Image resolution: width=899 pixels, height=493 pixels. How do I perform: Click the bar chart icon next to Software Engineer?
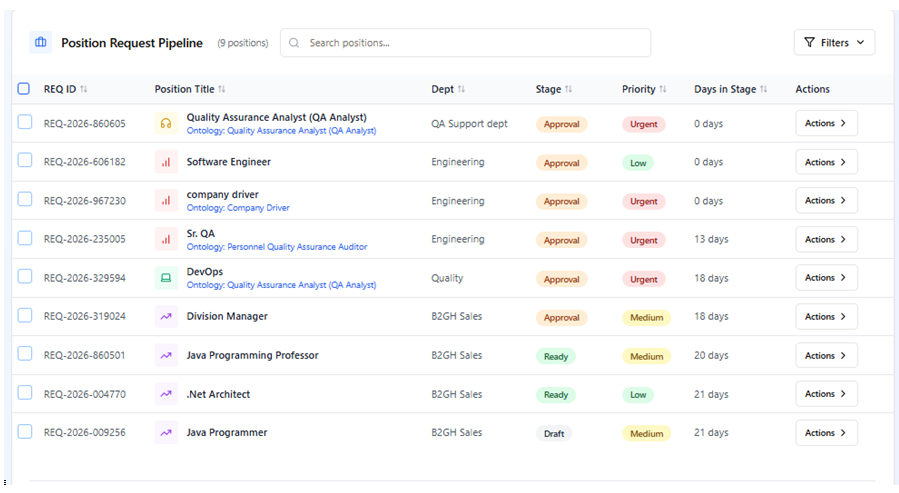click(166, 162)
